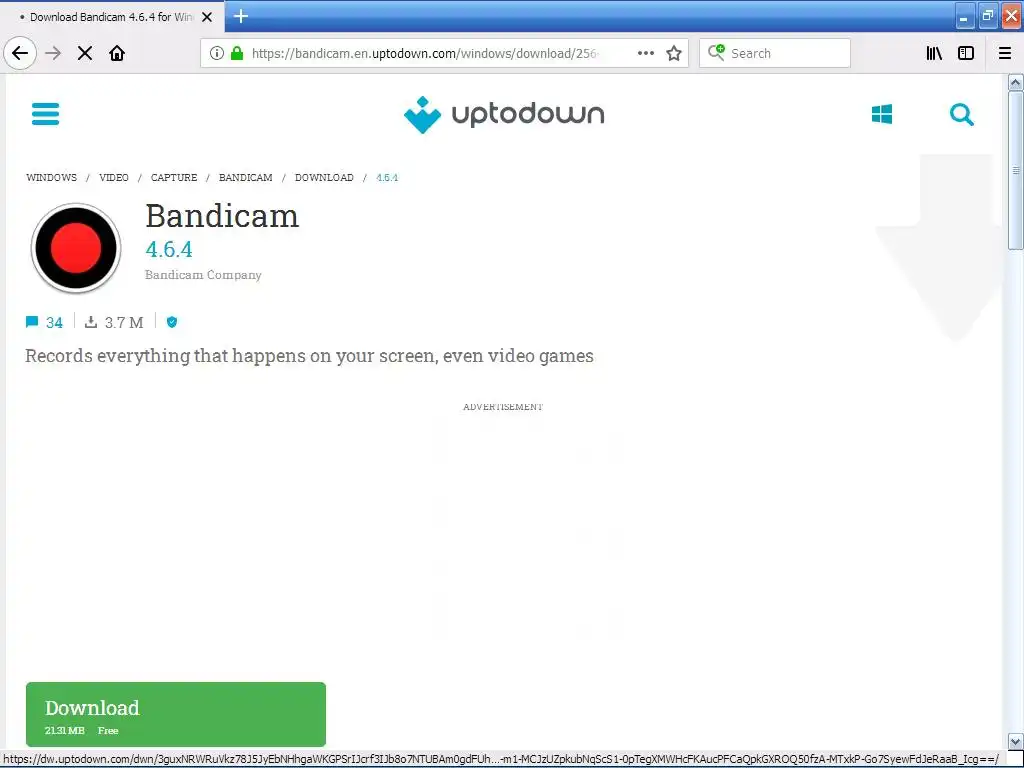Viewport: 1024px width, 768px height.
Task: Click the green Download button
Action: 176,714
